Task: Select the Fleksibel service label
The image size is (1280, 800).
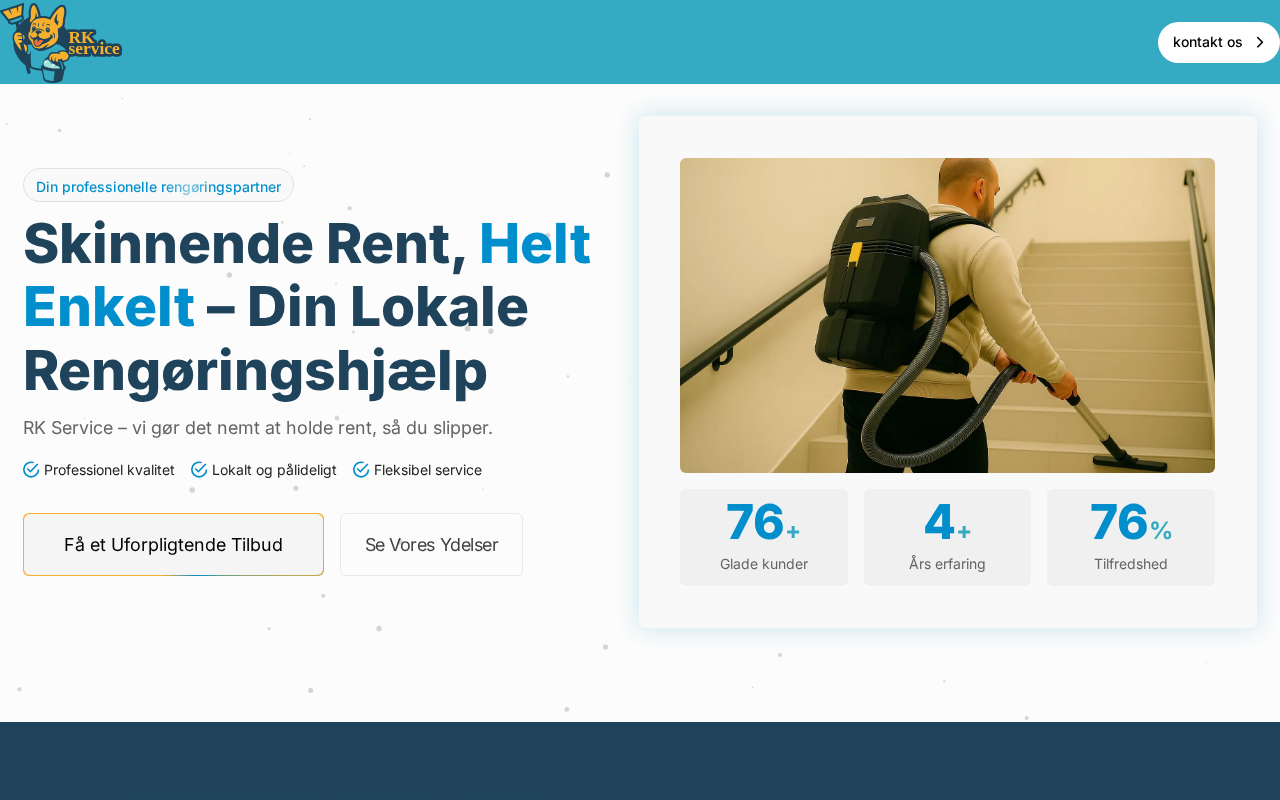Action: [x=428, y=470]
